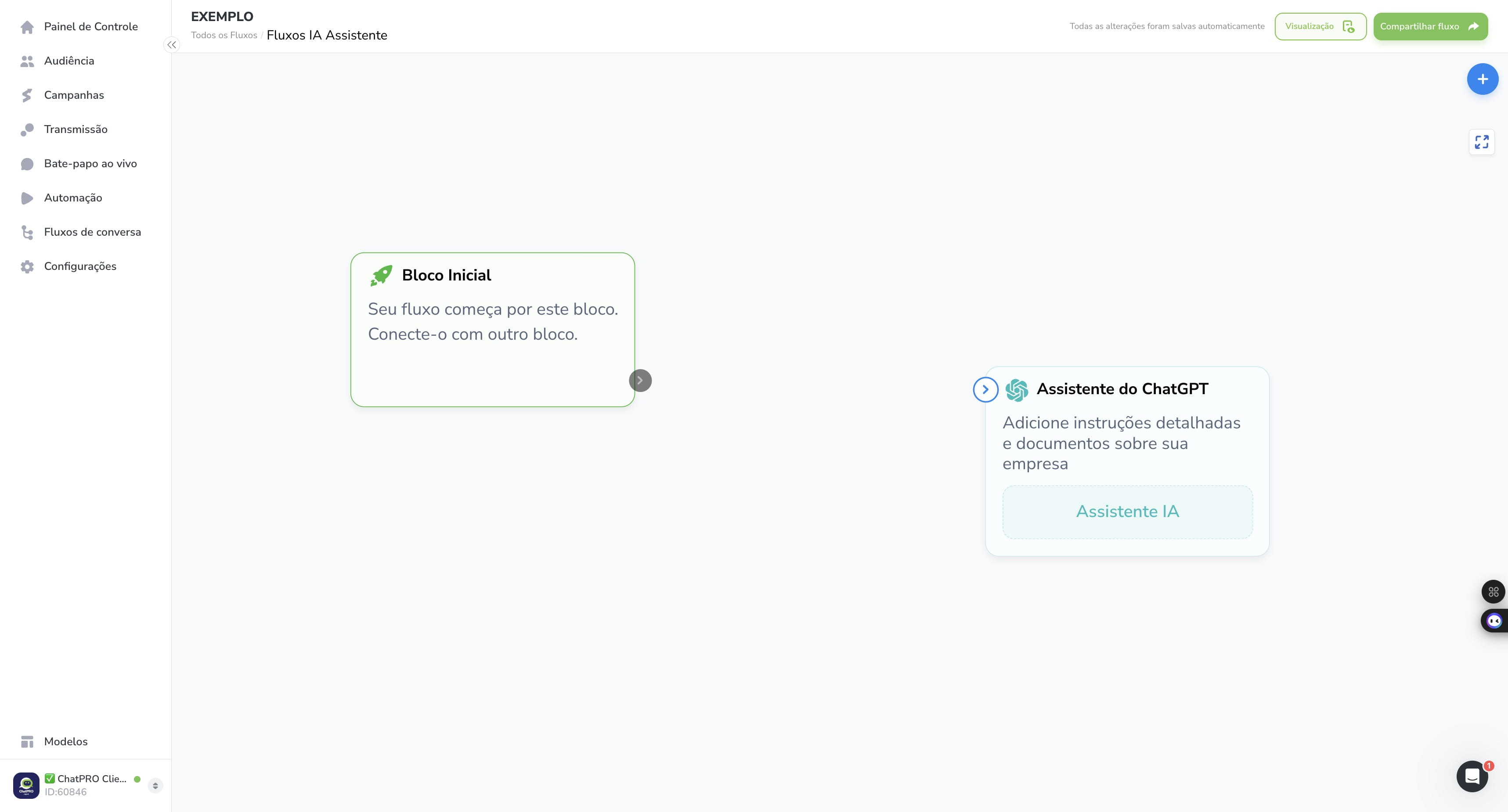Screen dimensions: 1508x812
Task: Click the live chat bubble icon
Action: (27, 164)
